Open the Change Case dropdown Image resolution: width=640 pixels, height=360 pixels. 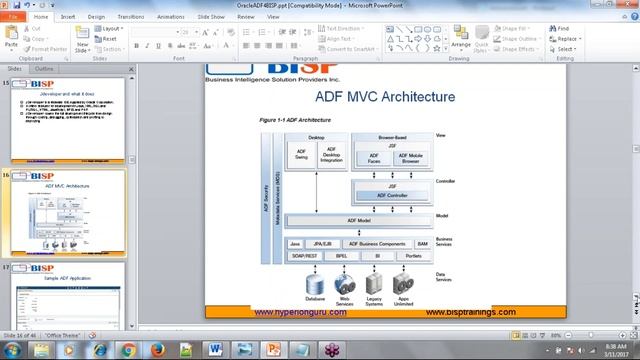[208, 46]
